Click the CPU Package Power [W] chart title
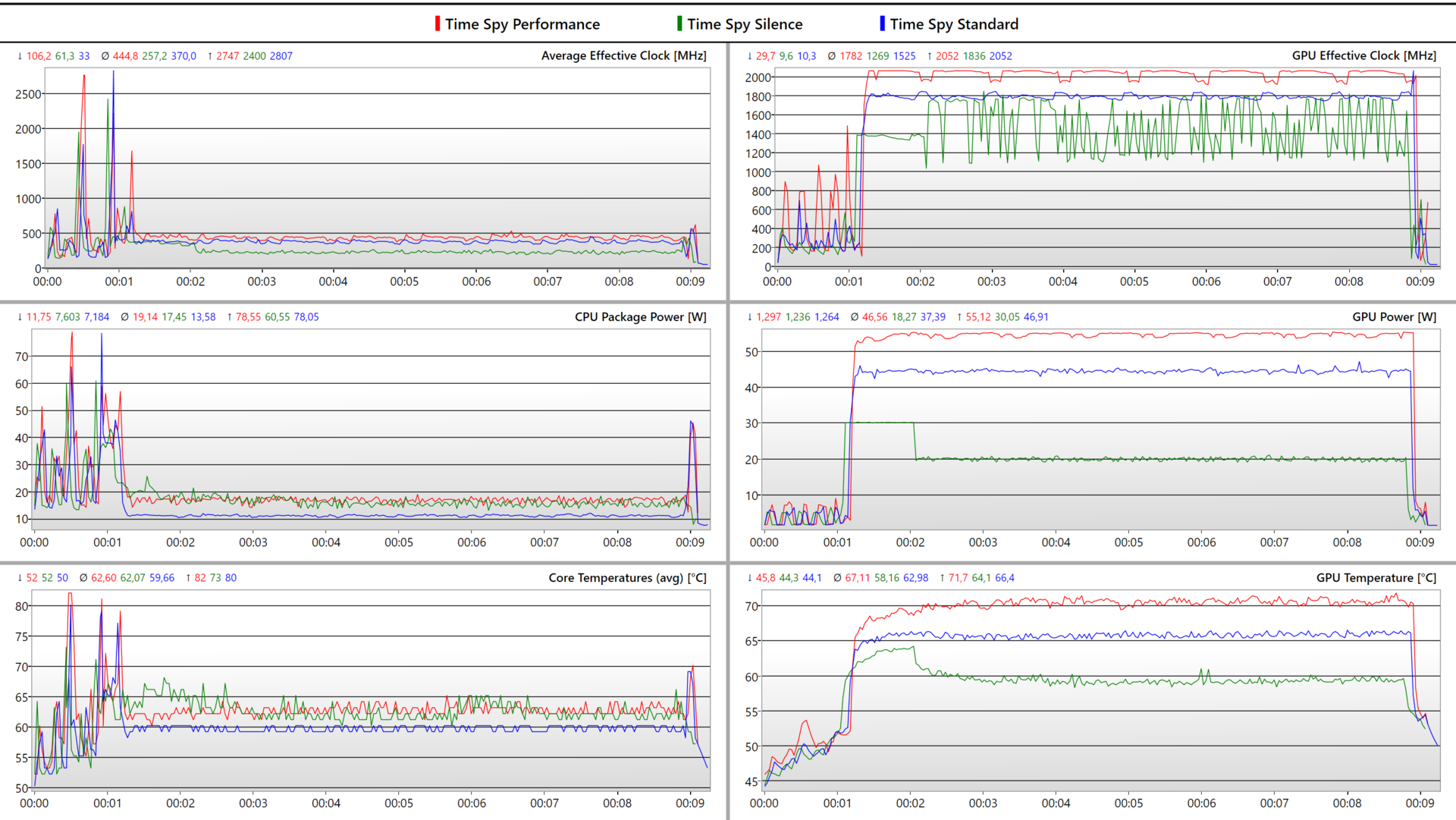Screen dimensions: 1456x820 point(640,317)
